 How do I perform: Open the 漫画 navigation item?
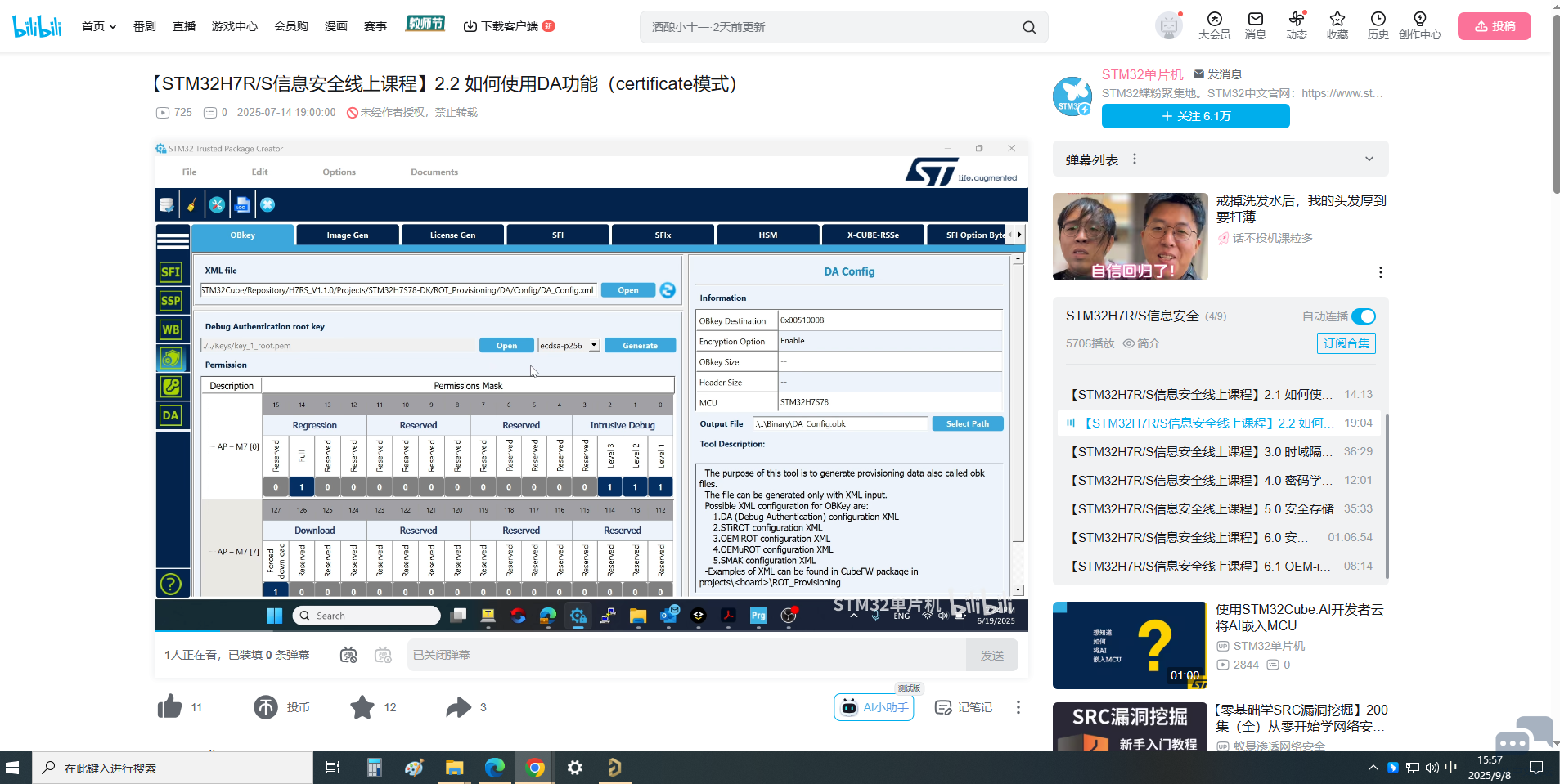pos(336,26)
